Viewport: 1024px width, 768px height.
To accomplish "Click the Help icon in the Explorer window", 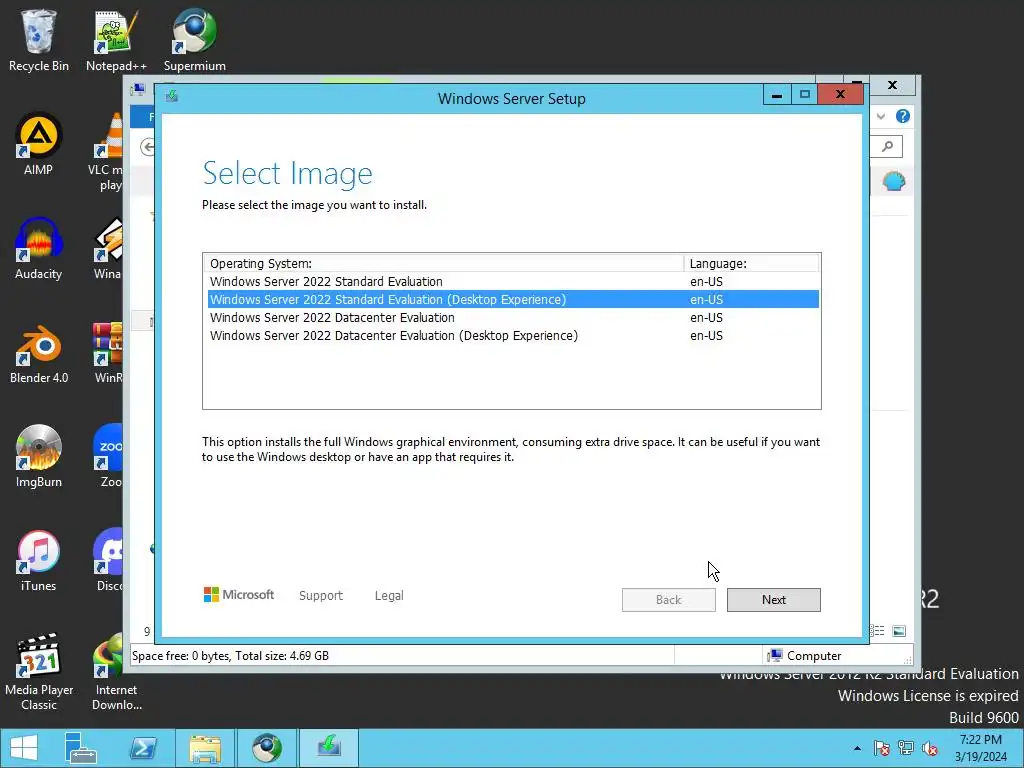I will pyautogui.click(x=903, y=116).
